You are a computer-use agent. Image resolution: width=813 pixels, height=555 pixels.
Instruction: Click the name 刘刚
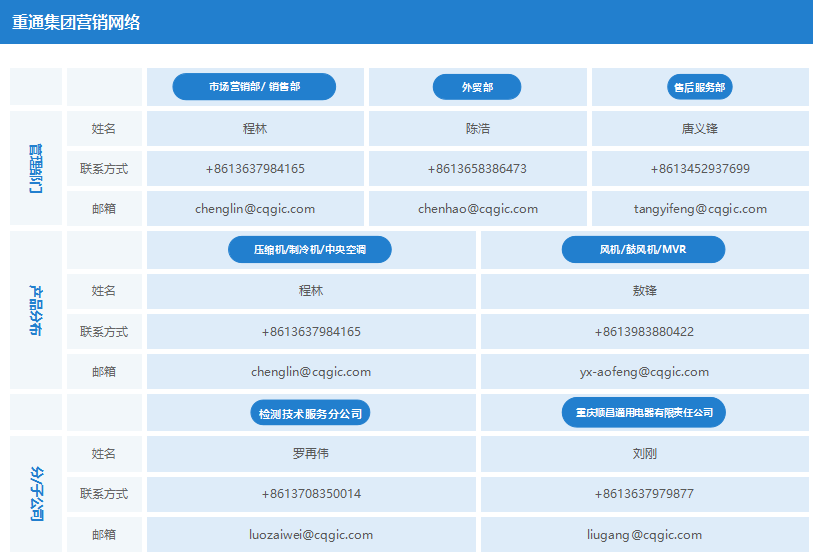tap(644, 453)
